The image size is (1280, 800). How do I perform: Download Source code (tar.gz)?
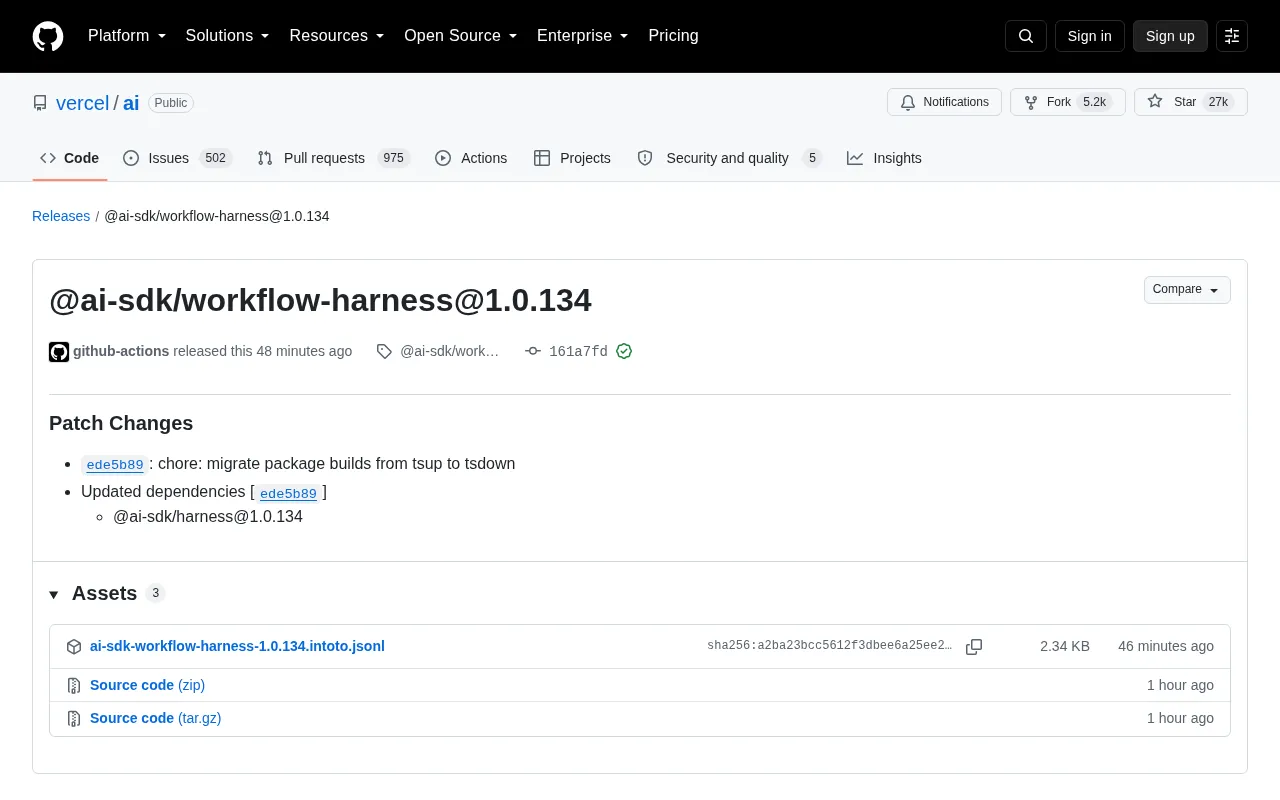point(155,719)
